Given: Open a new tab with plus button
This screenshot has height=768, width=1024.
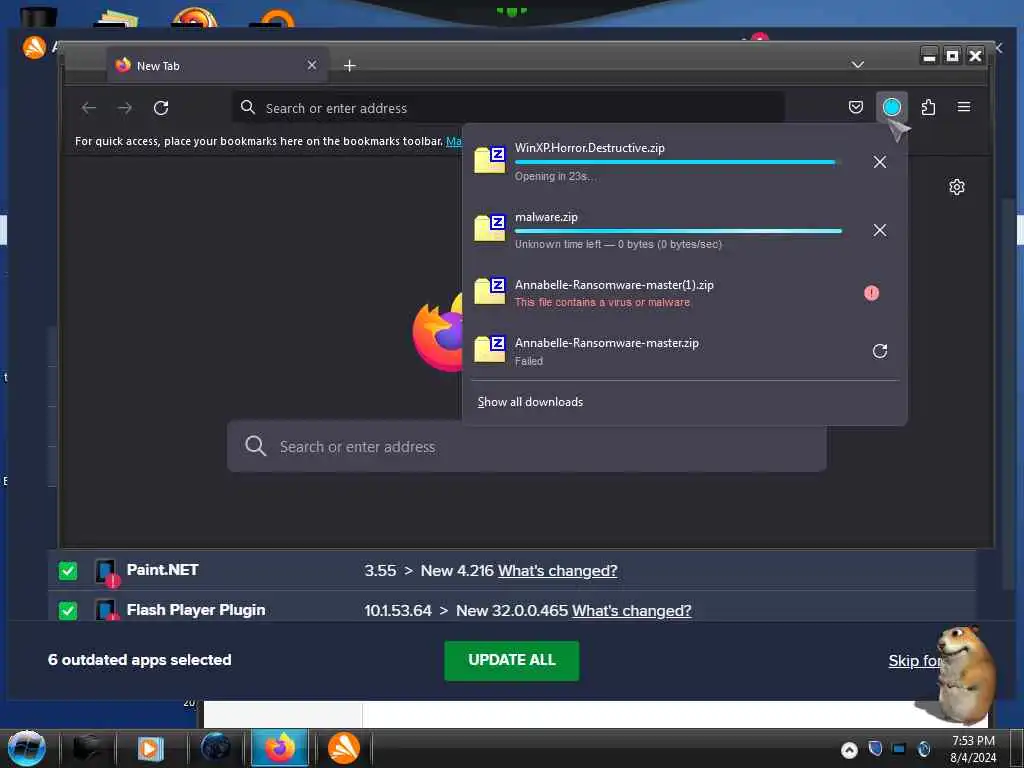Looking at the screenshot, I should point(349,65).
